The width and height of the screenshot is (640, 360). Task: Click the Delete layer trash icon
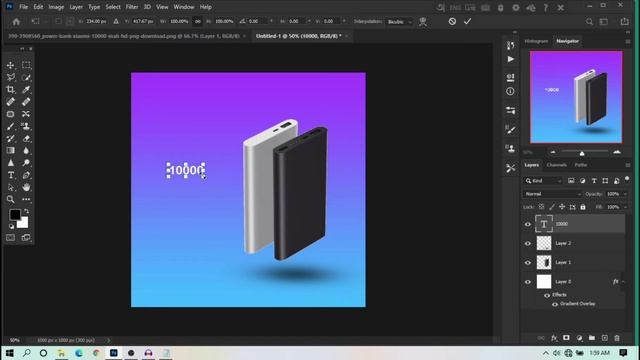(x=617, y=338)
